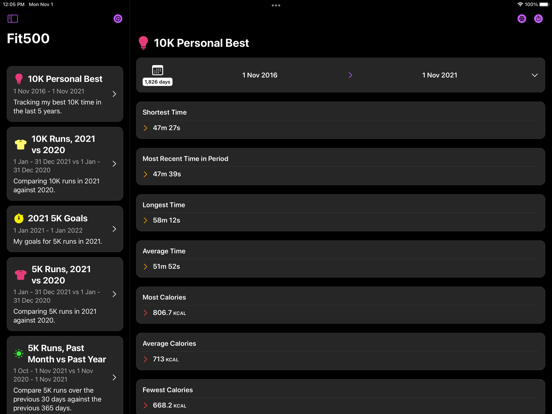
Task: Click the Average Calories label
Action: (169, 343)
